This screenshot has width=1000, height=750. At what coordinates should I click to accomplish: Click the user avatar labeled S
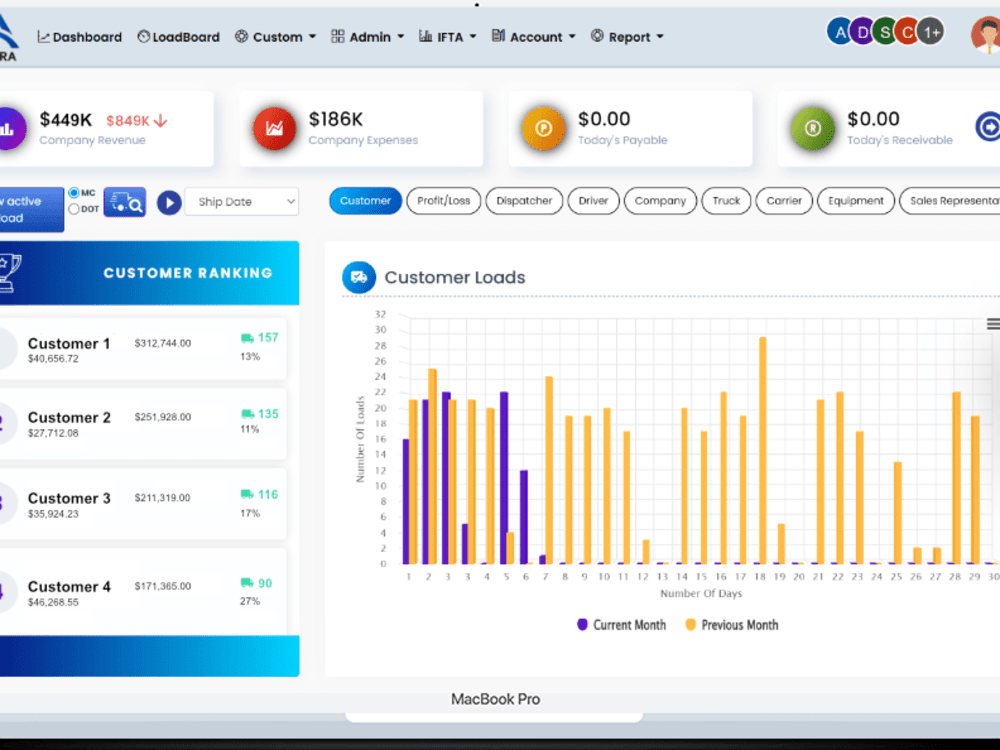(x=885, y=31)
